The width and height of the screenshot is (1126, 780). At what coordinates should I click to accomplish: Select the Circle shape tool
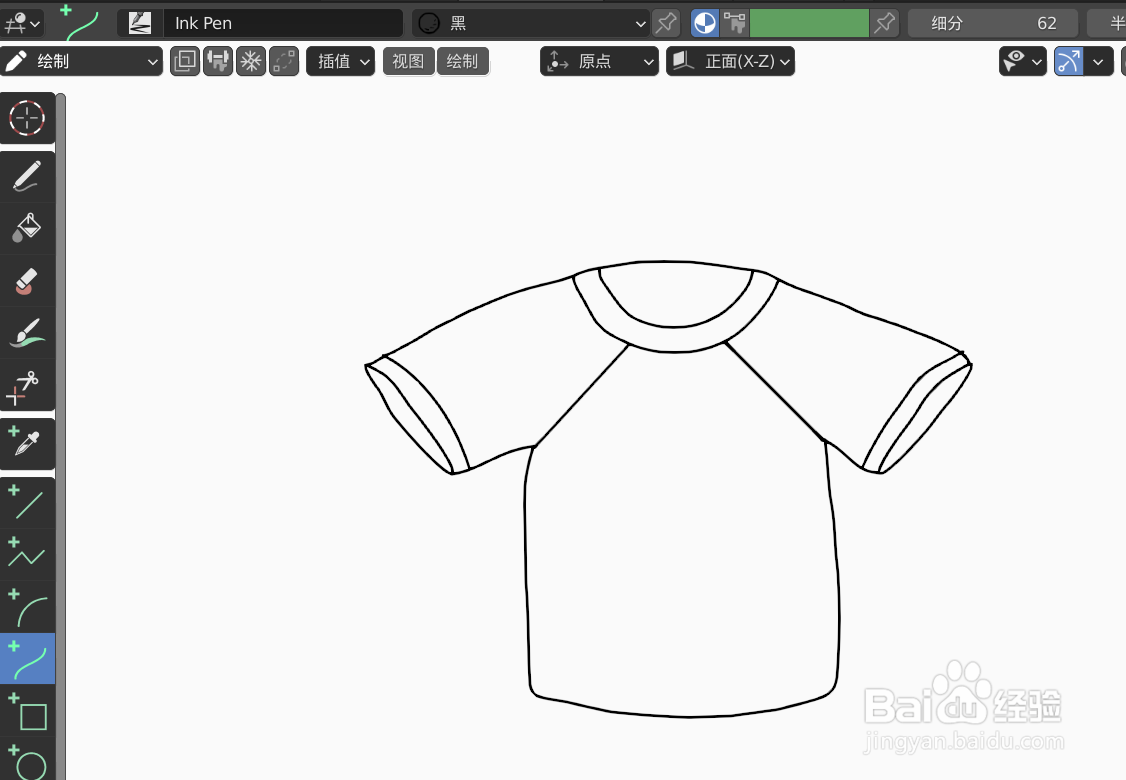(x=27, y=762)
